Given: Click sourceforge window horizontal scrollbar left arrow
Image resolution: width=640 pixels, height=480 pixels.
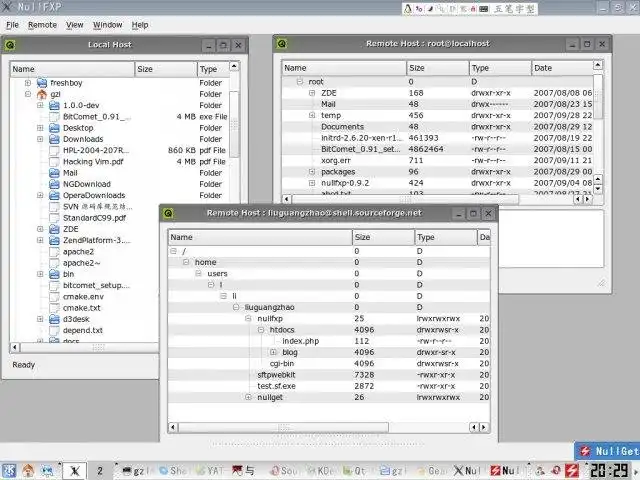Looking at the screenshot, I should [173, 427].
